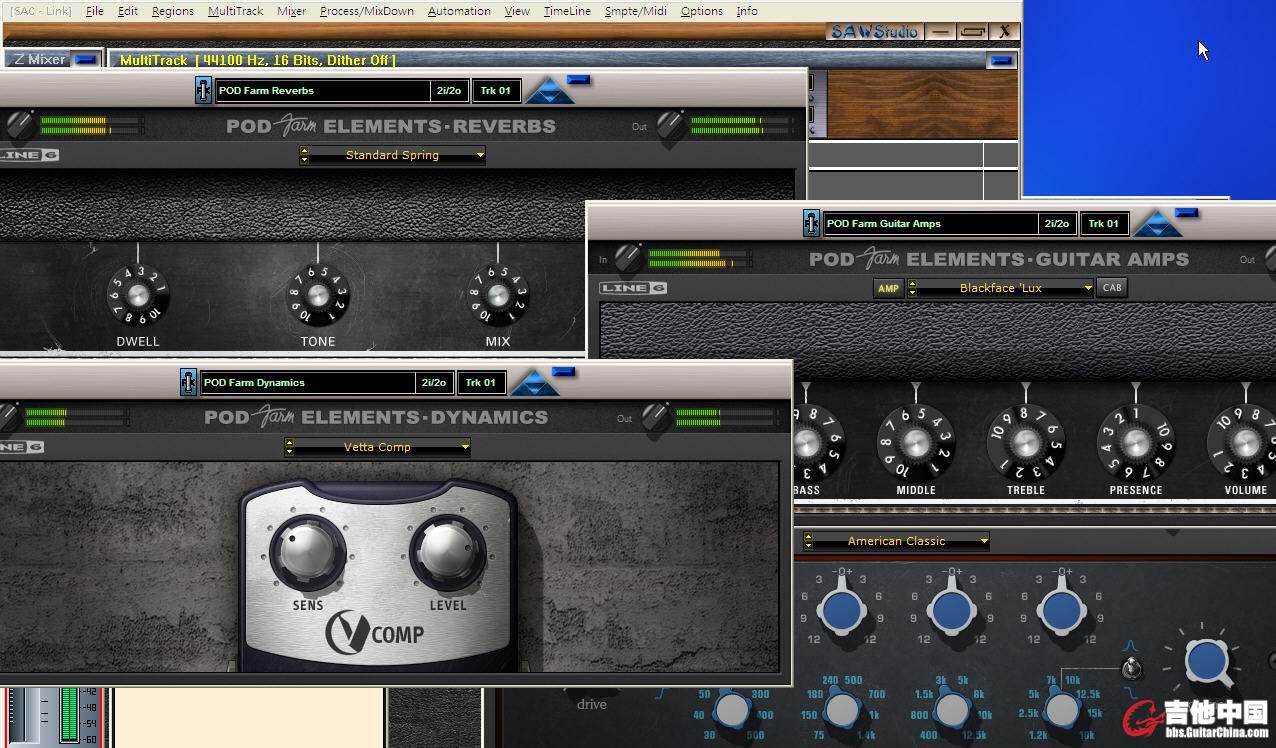The width and height of the screenshot is (1276, 748).
Task: Step models beside Vetta Comp
Action: [x=289, y=447]
